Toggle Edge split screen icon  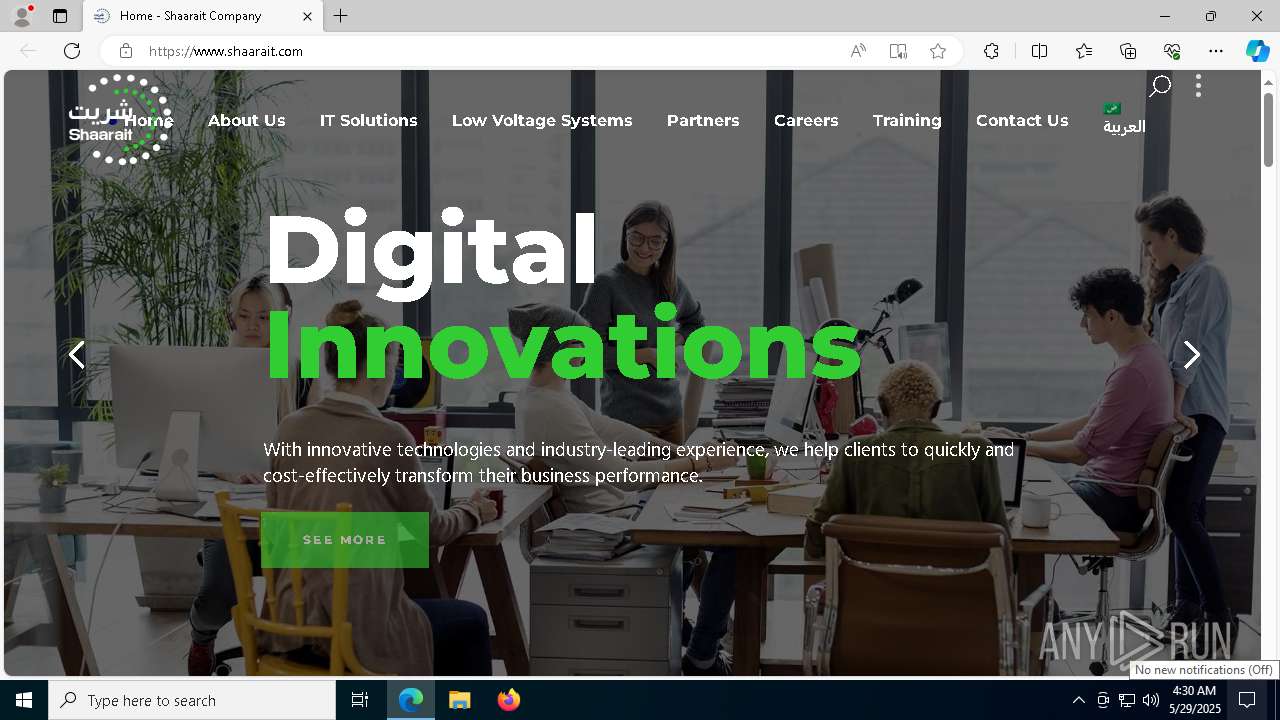tap(1039, 51)
